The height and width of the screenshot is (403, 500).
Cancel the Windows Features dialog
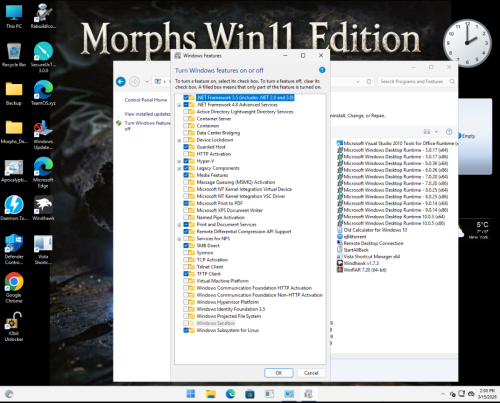tap(311, 373)
